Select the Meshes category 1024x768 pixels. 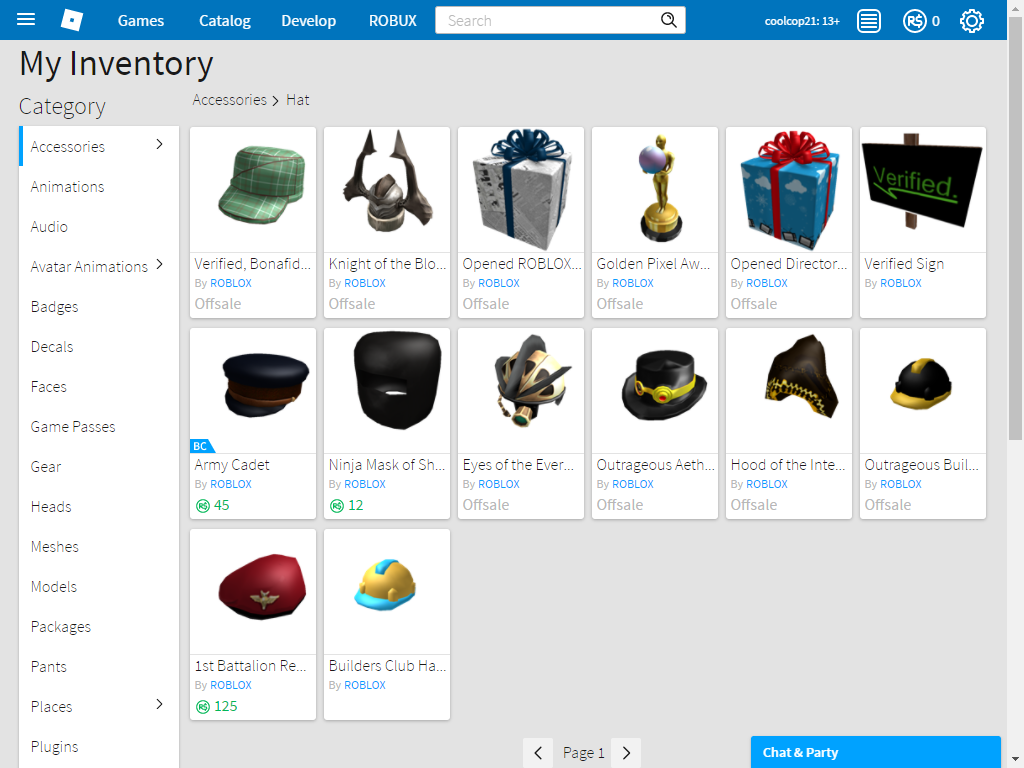(x=99, y=547)
